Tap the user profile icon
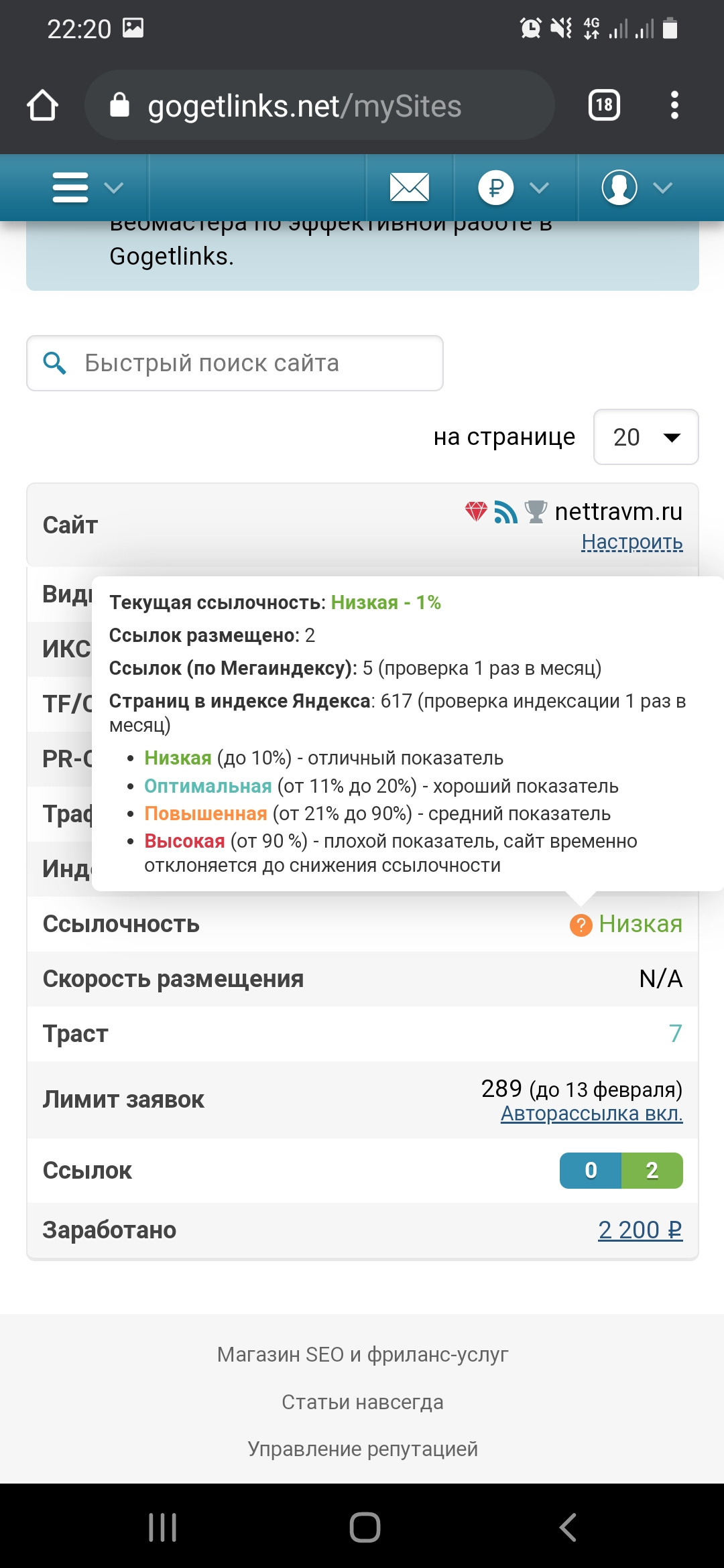The image size is (724, 1568). pyautogui.click(x=619, y=188)
